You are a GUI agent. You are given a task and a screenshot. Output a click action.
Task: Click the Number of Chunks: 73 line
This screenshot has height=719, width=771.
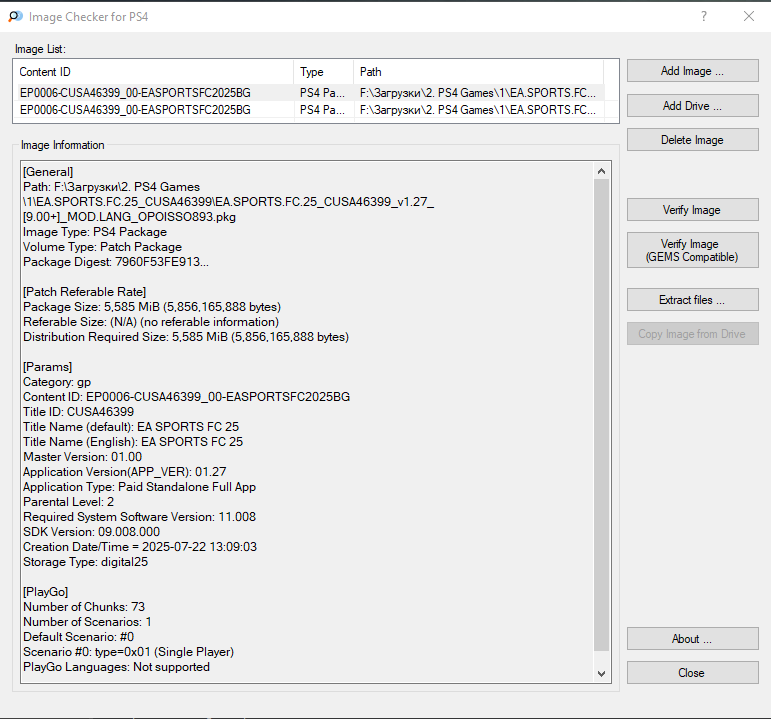(x=84, y=607)
